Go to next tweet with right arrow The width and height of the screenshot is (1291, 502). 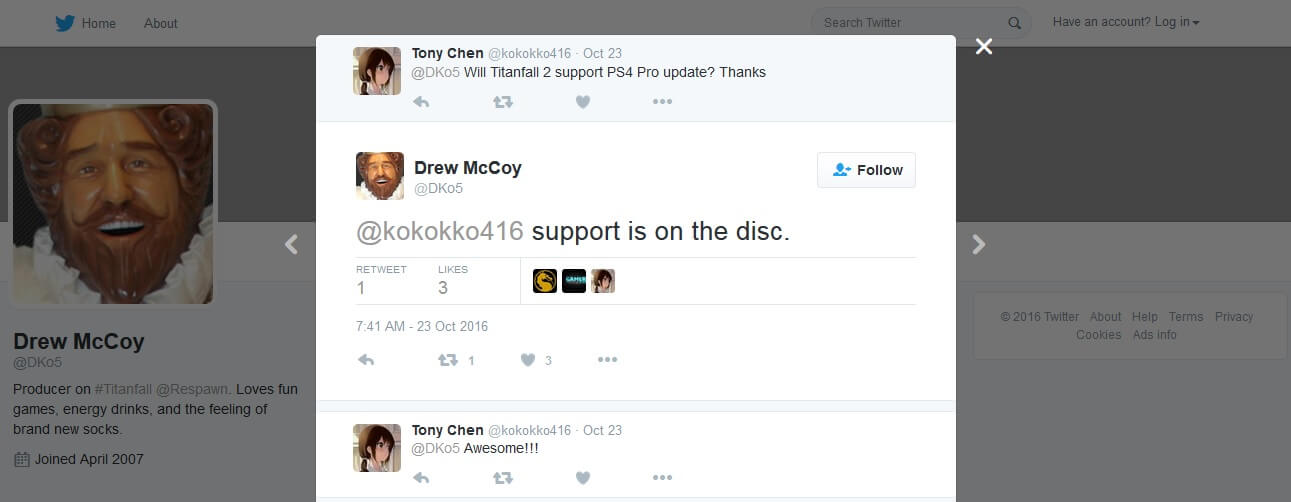(x=979, y=244)
